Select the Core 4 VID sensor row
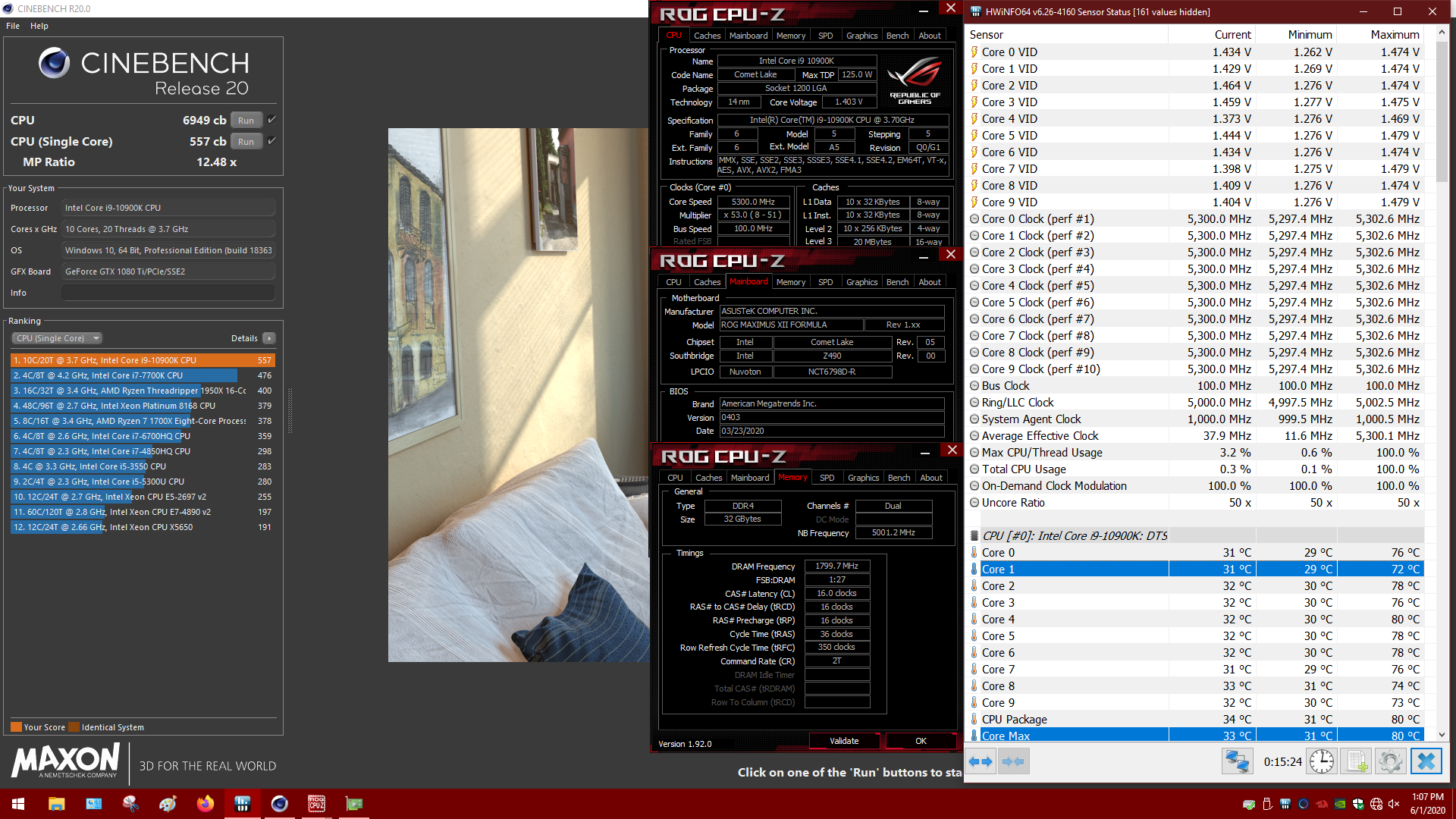Image resolution: width=1456 pixels, height=819 pixels. pyautogui.click(x=1196, y=119)
